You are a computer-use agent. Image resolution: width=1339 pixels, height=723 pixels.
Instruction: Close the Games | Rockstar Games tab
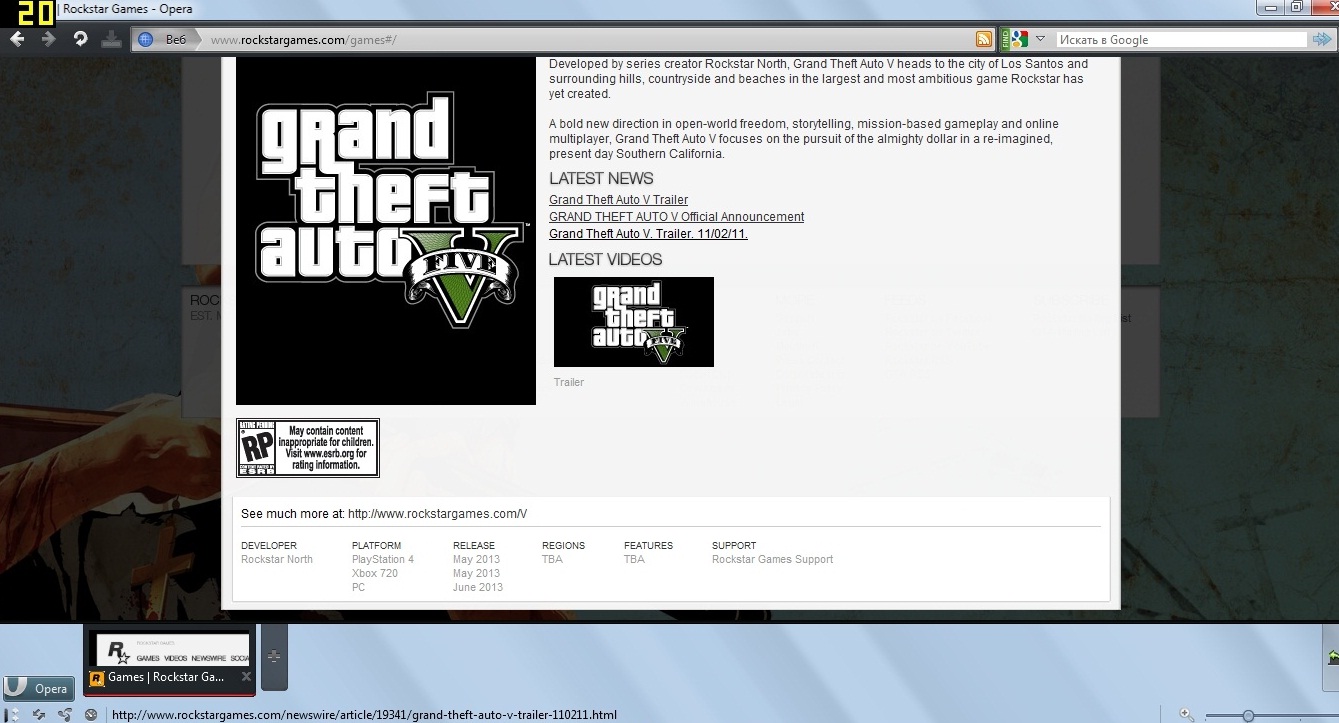[246, 677]
